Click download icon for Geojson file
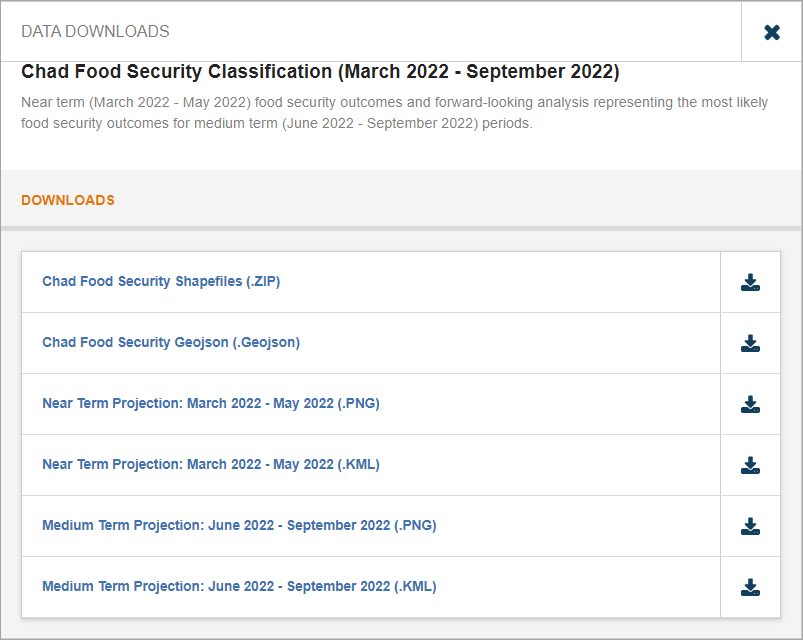The image size is (803, 640). coord(750,343)
